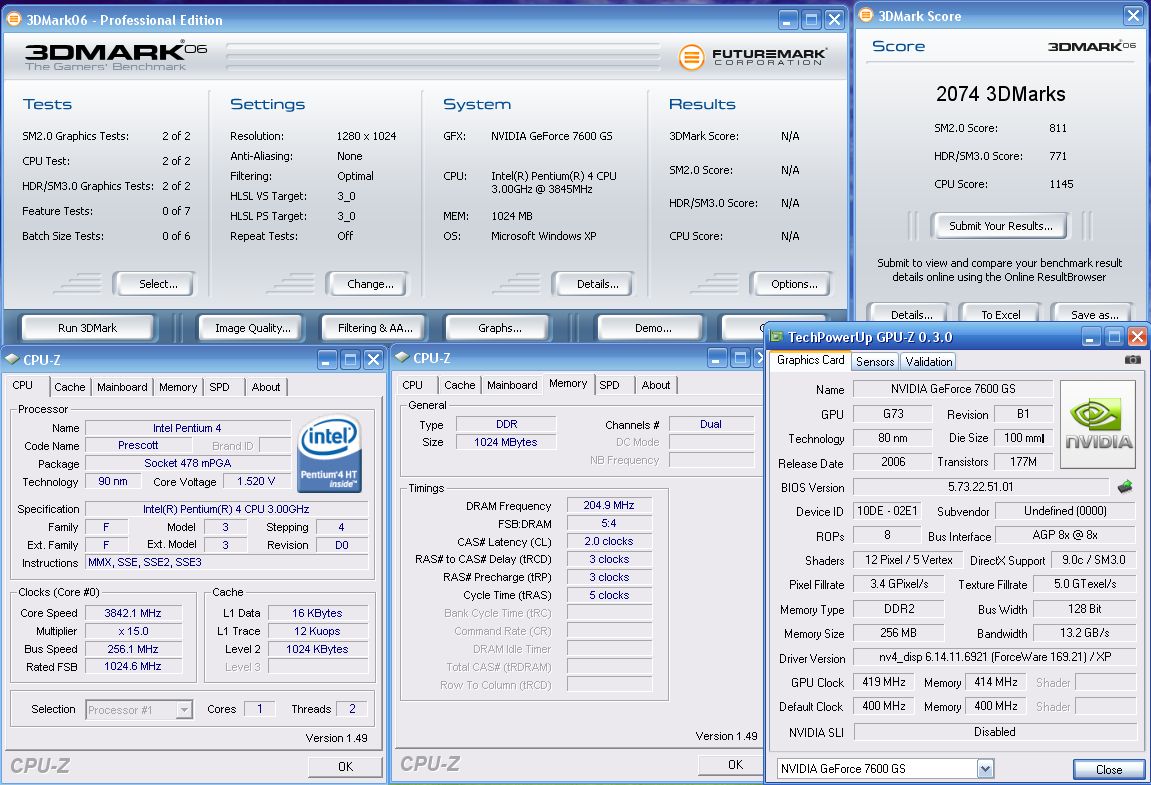Click the Save as... button

pyautogui.click(x=1094, y=314)
